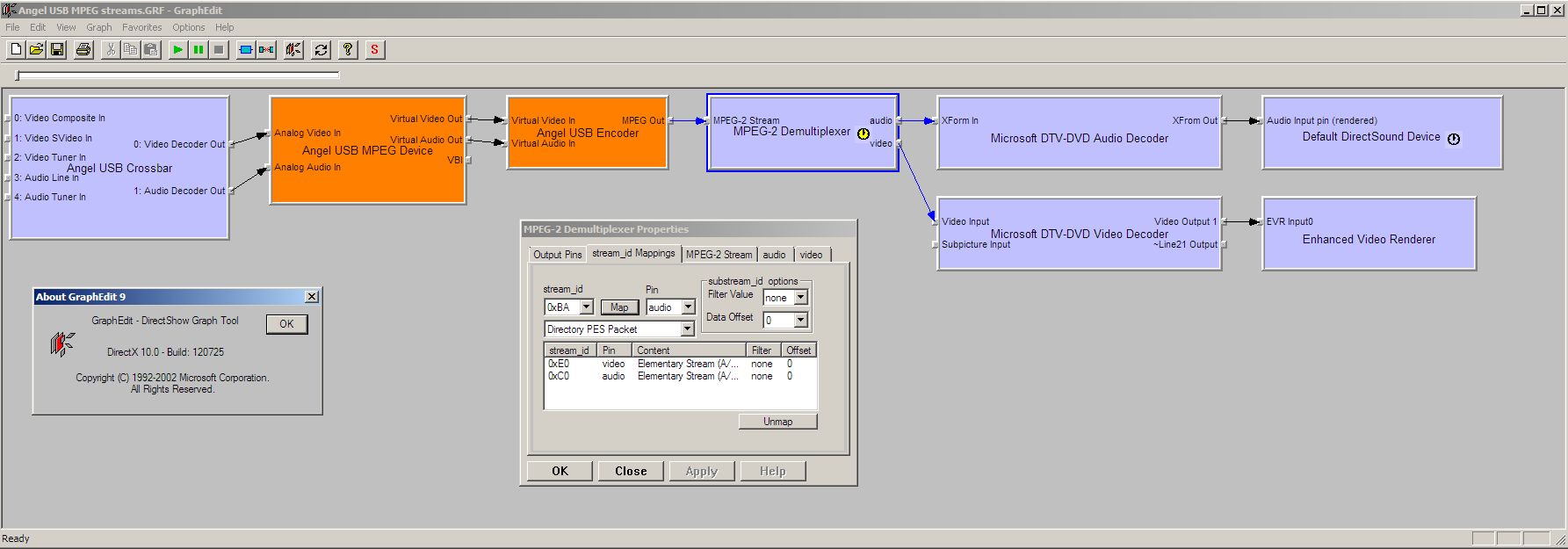Click Close in Demultiplexer Properties dialog
The width and height of the screenshot is (1568, 549).
coord(631,471)
